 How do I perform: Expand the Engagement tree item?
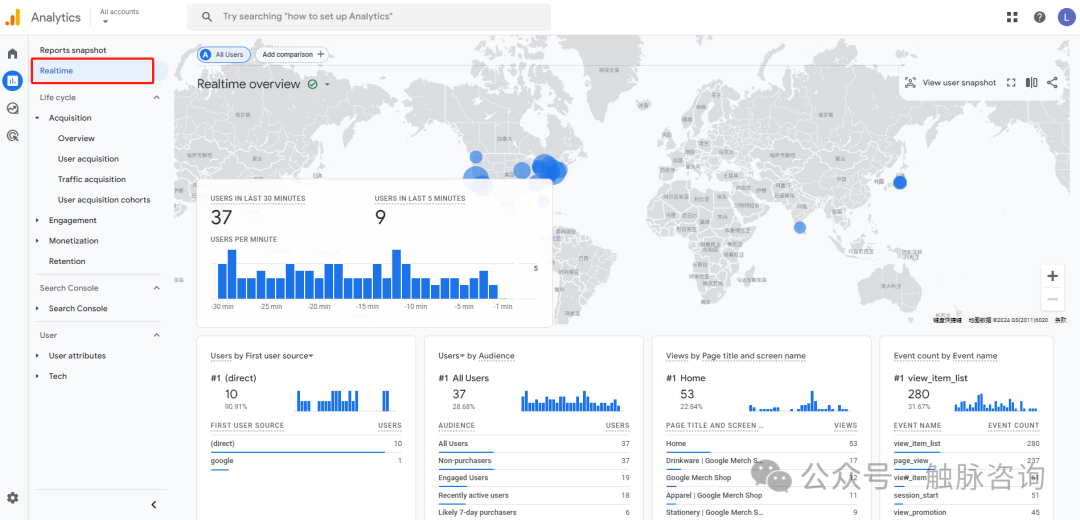coord(38,221)
